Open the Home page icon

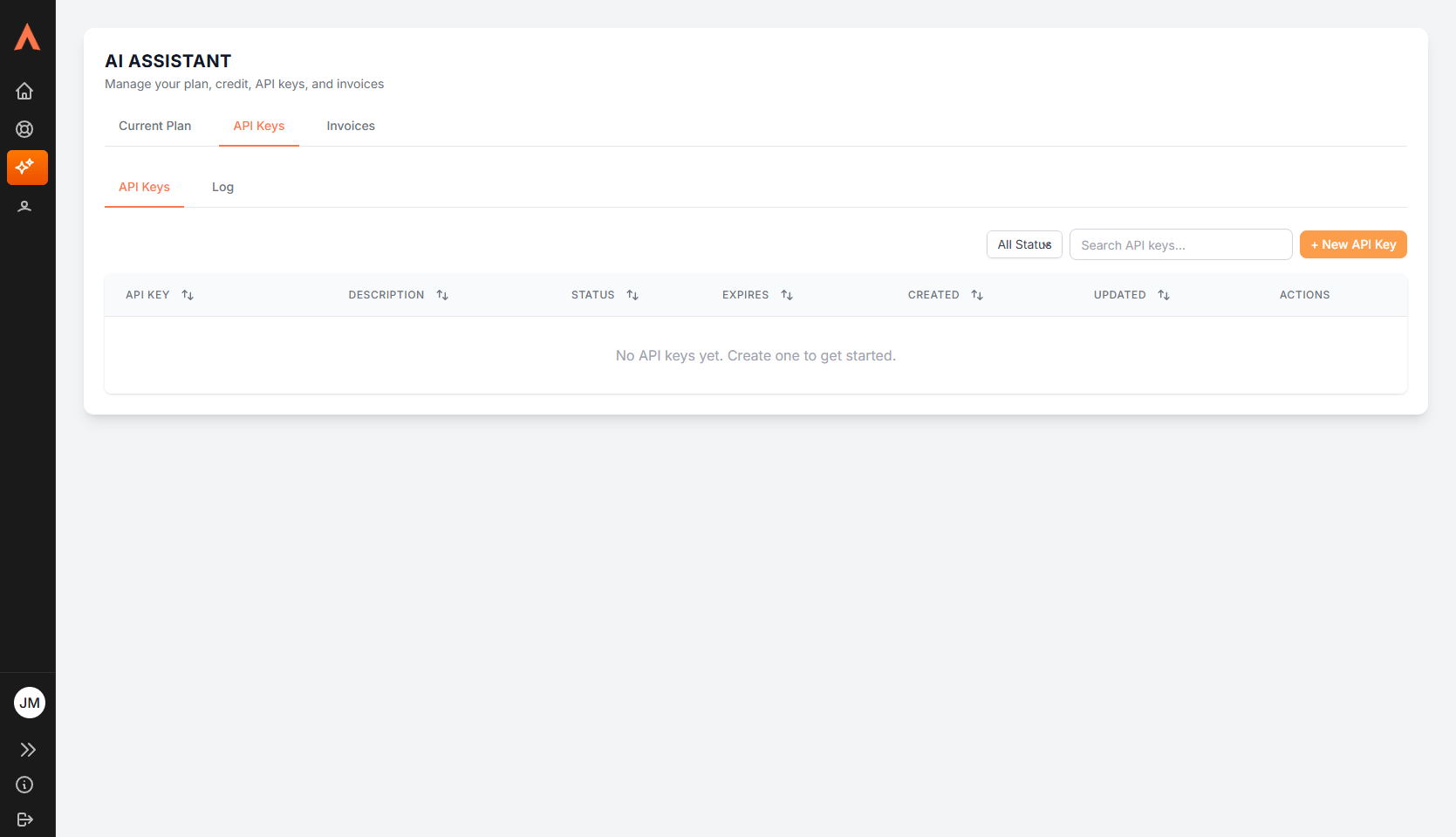pos(24,91)
